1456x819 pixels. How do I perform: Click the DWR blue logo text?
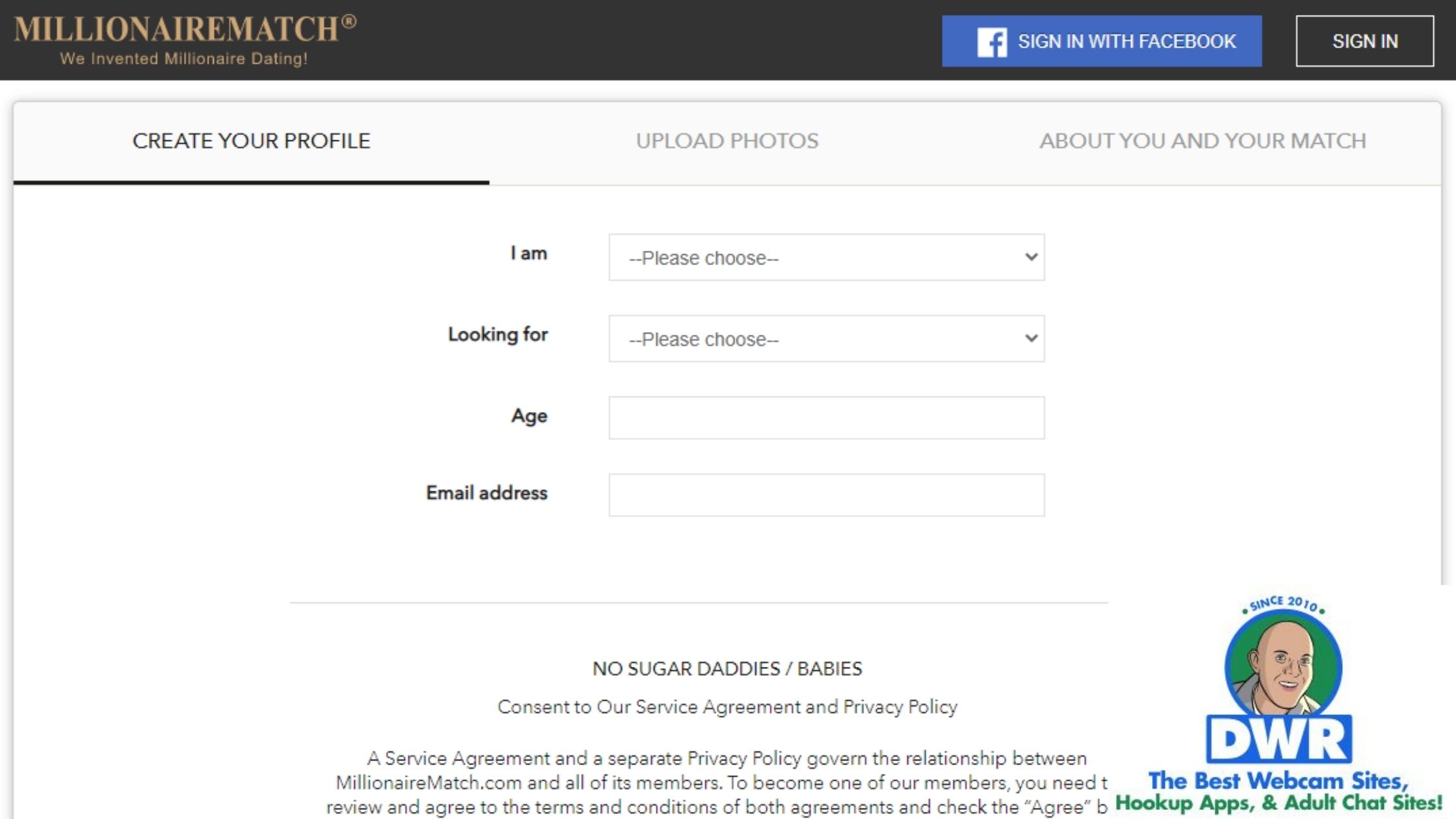pos(1279,740)
